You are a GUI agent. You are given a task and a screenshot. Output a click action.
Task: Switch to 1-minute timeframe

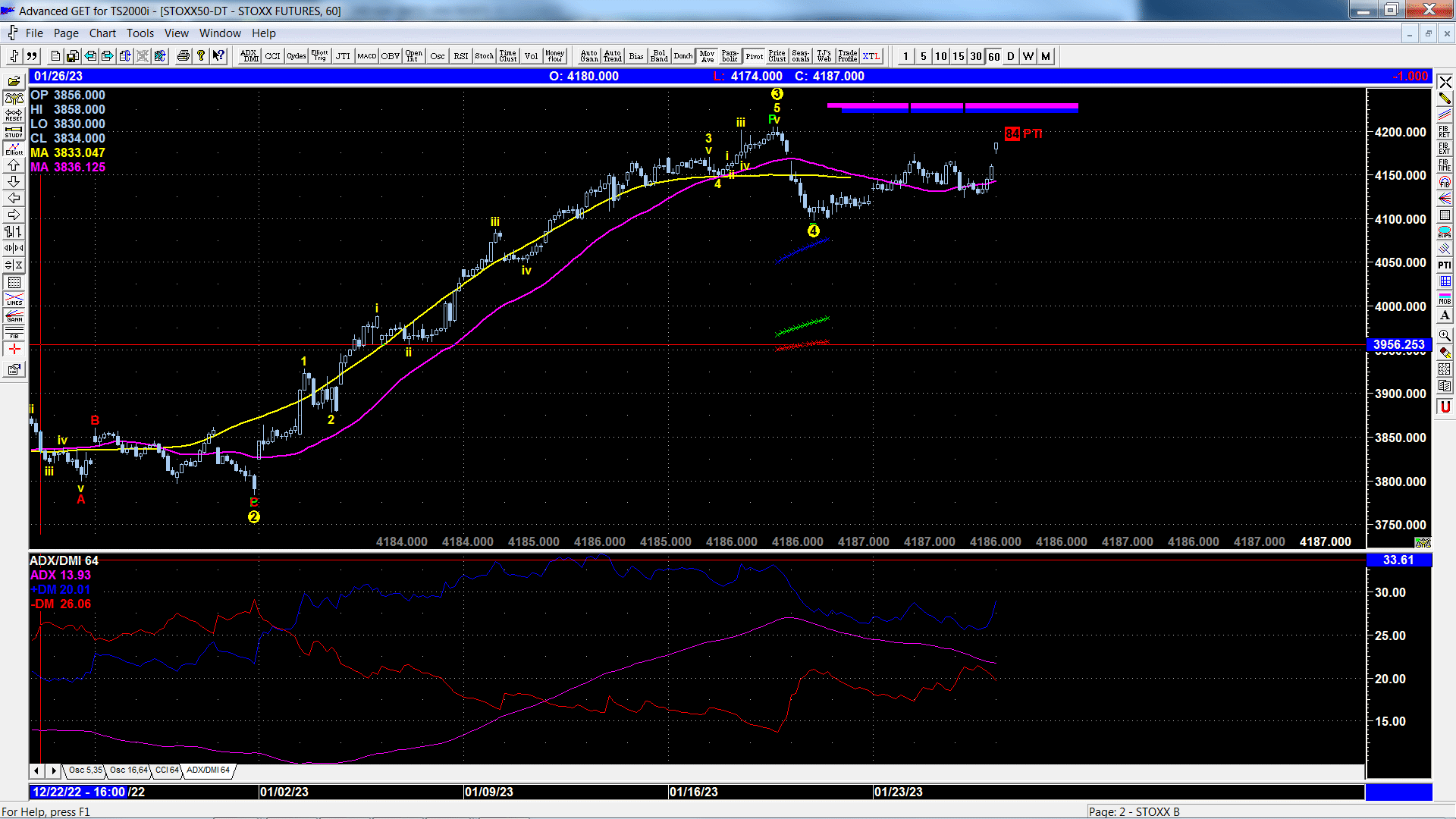click(906, 56)
